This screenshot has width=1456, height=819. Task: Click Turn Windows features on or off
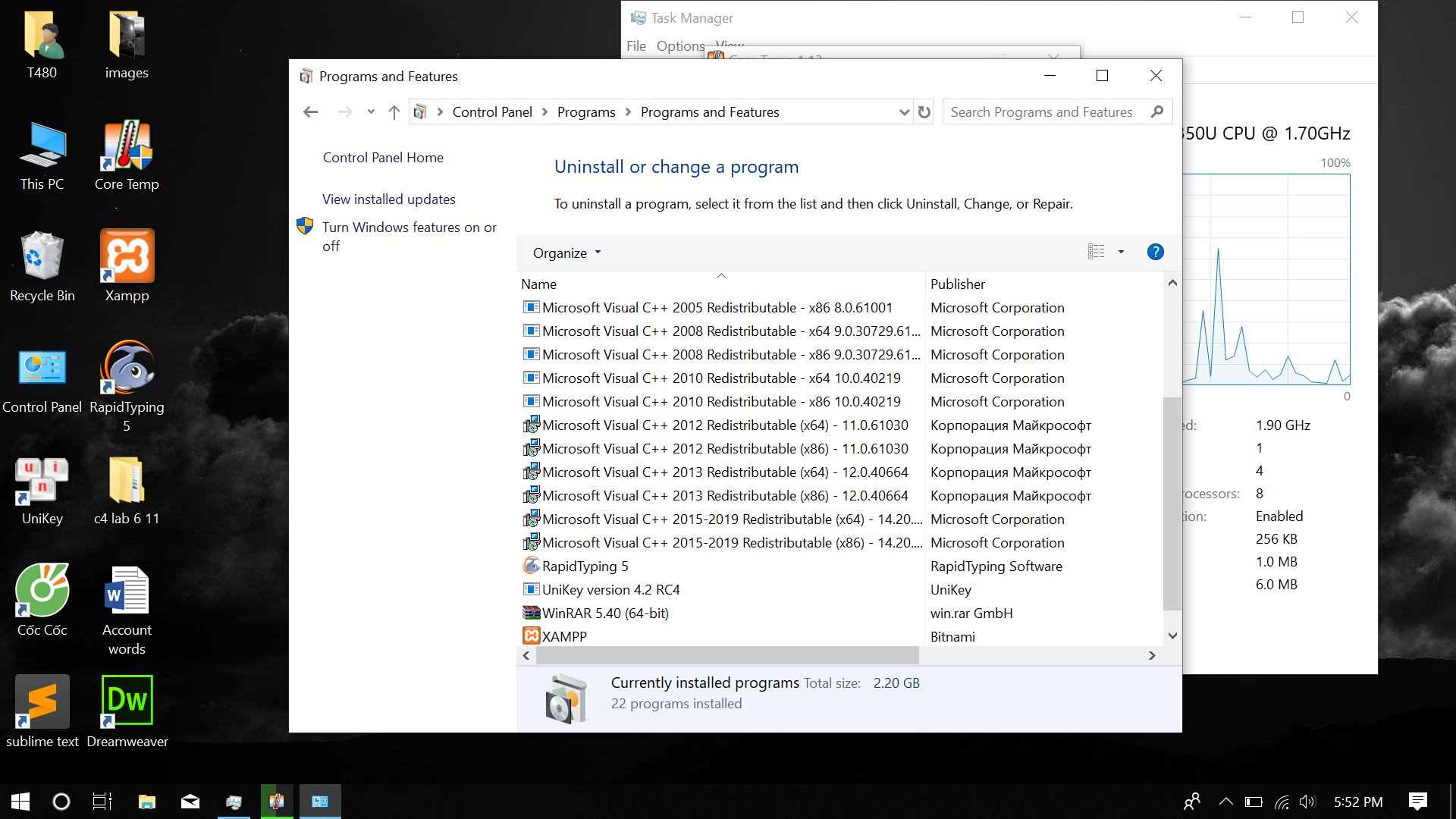408,236
